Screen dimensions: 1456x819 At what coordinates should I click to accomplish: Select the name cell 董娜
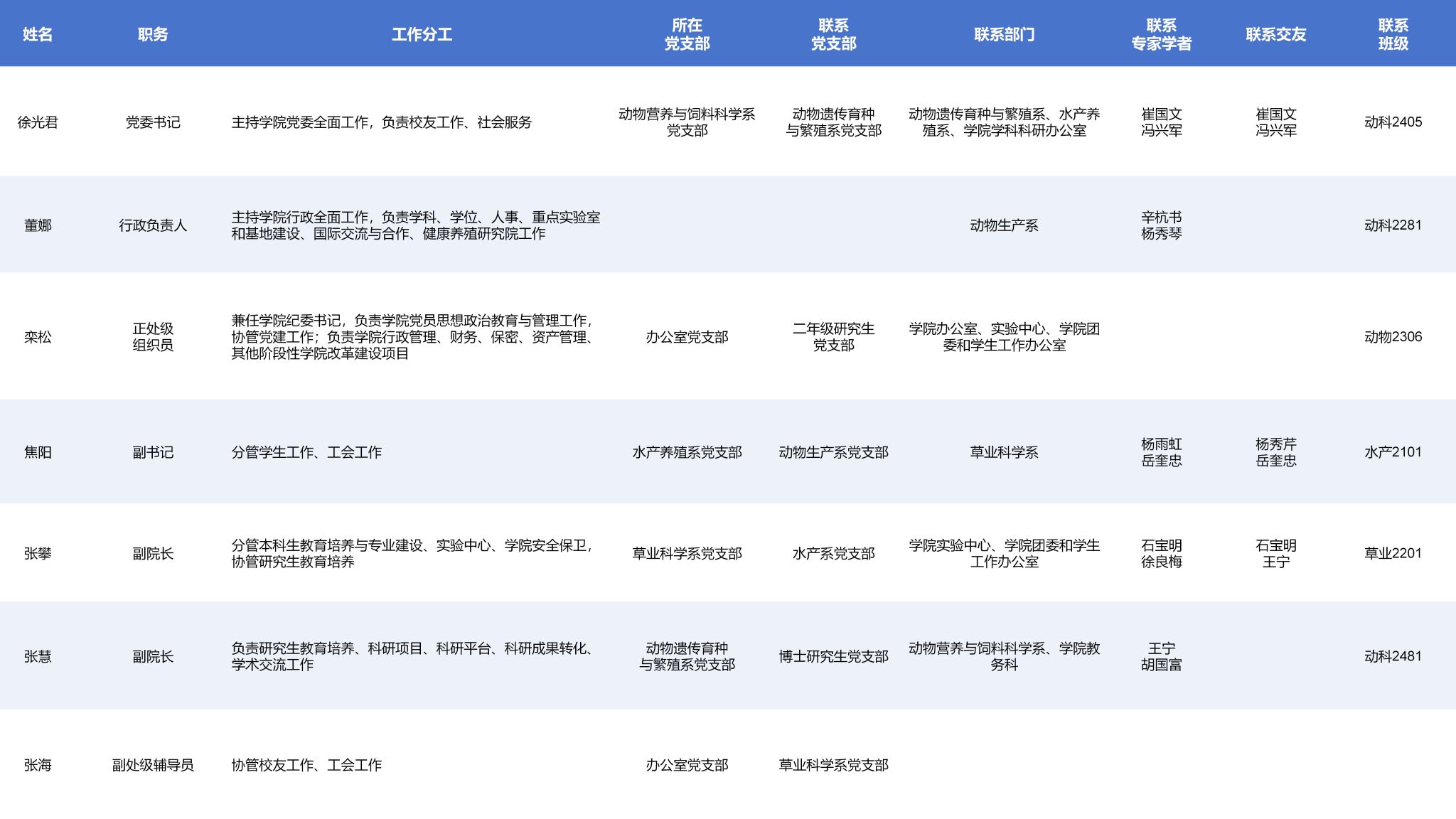[38, 225]
